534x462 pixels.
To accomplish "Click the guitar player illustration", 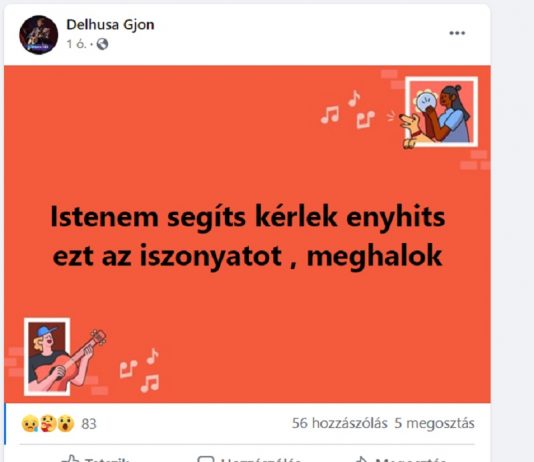I will click(60, 357).
